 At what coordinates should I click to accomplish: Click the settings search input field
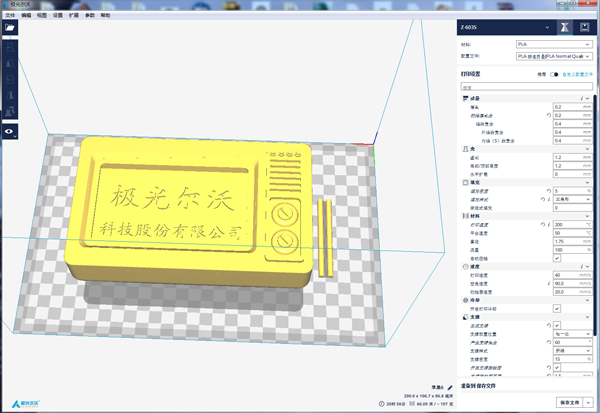pos(525,87)
